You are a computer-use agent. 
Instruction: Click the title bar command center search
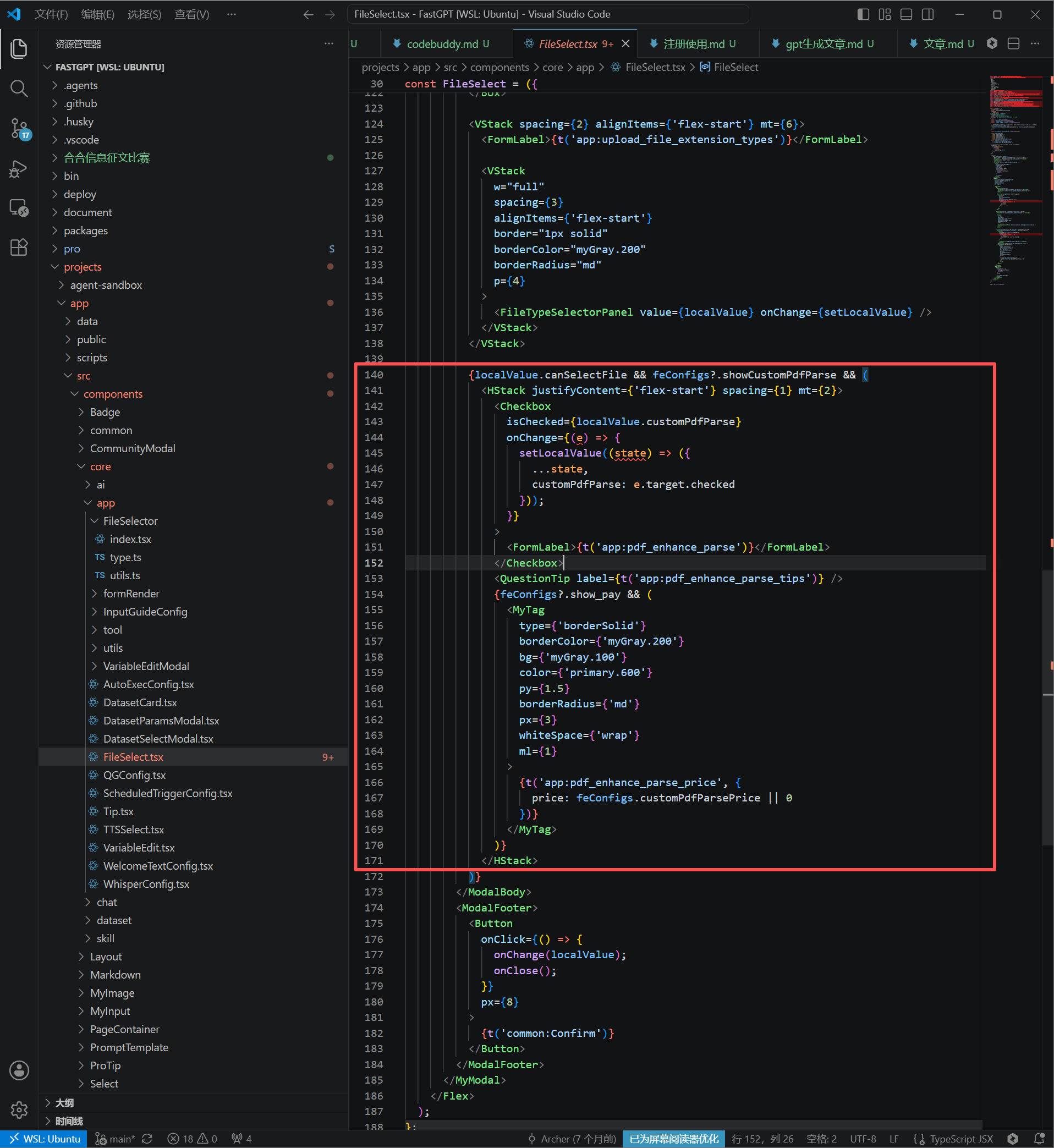click(x=547, y=14)
